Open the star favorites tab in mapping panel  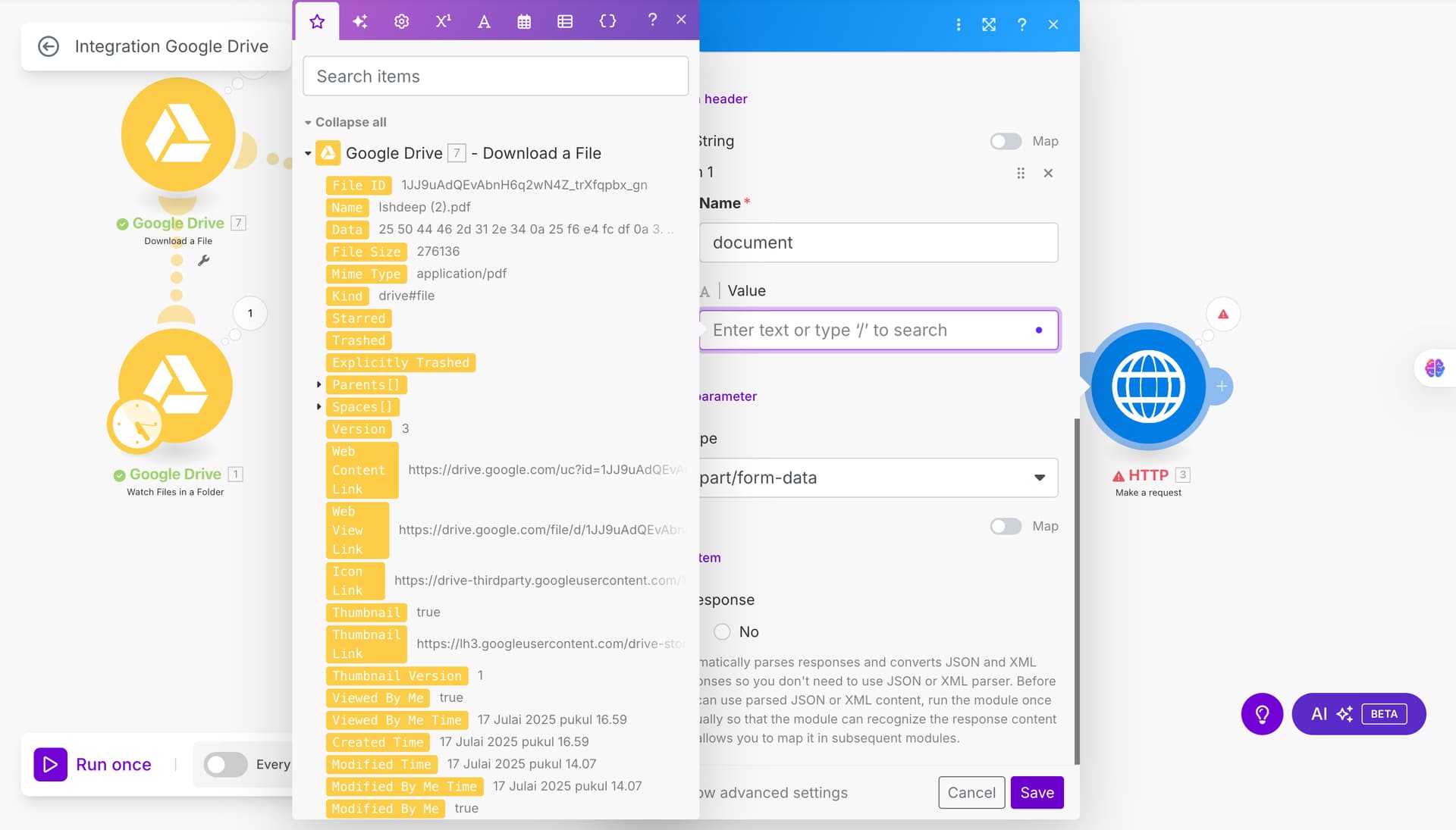point(317,21)
